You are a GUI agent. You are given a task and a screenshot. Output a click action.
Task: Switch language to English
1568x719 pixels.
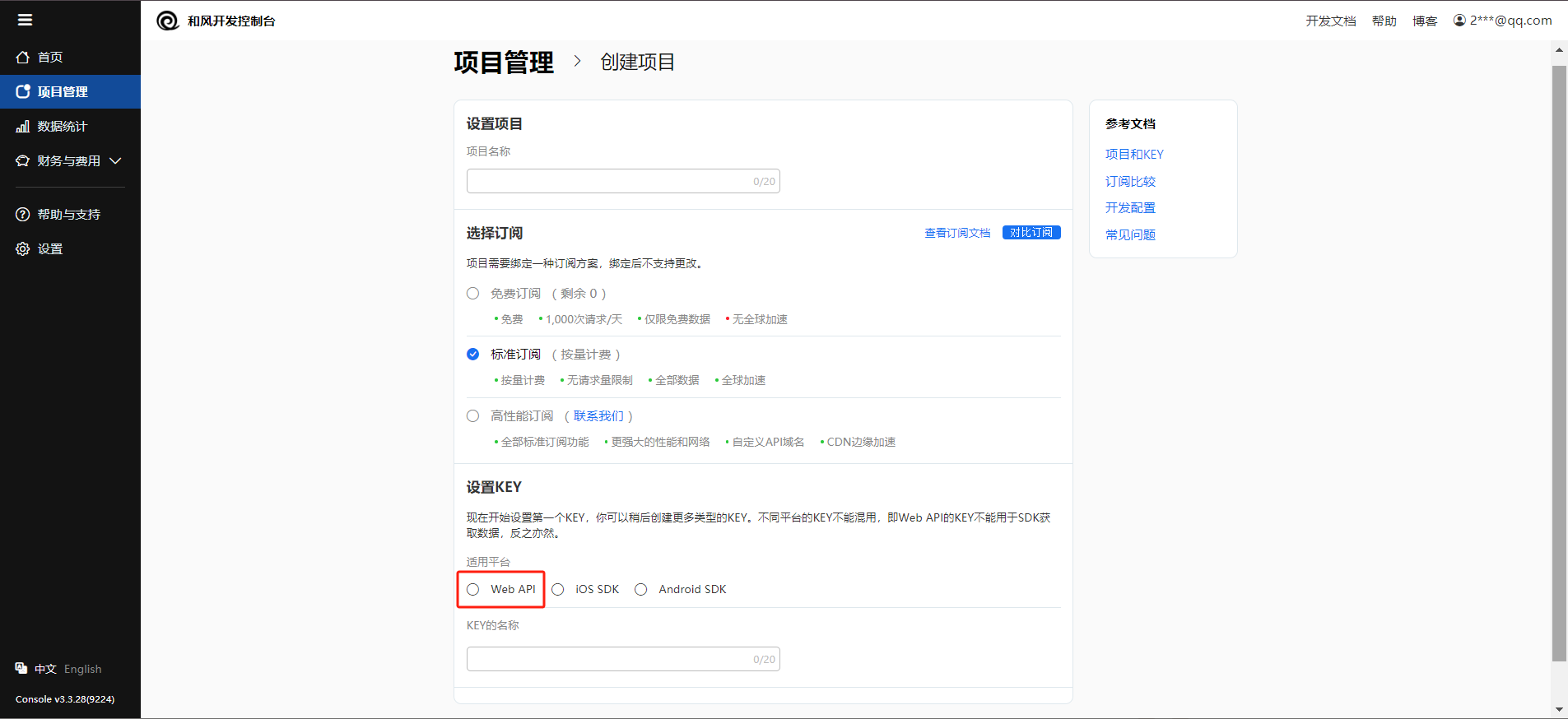[83, 670]
